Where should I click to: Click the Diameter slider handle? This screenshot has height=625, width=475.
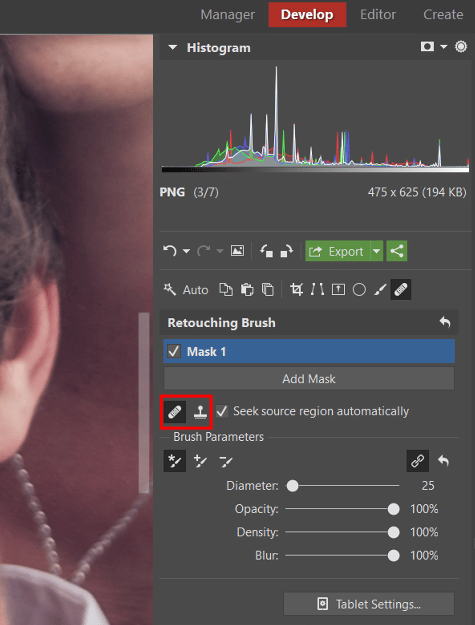(292, 485)
